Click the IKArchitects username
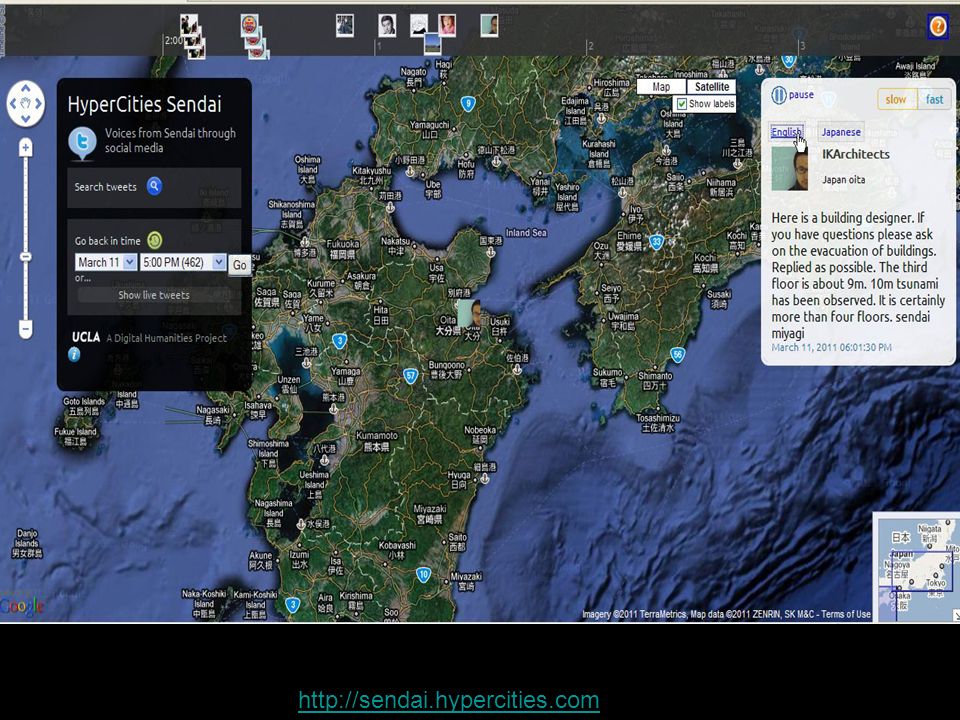Image resolution: width=960 pixels, height=720 pixels. (x=856, y=154)
